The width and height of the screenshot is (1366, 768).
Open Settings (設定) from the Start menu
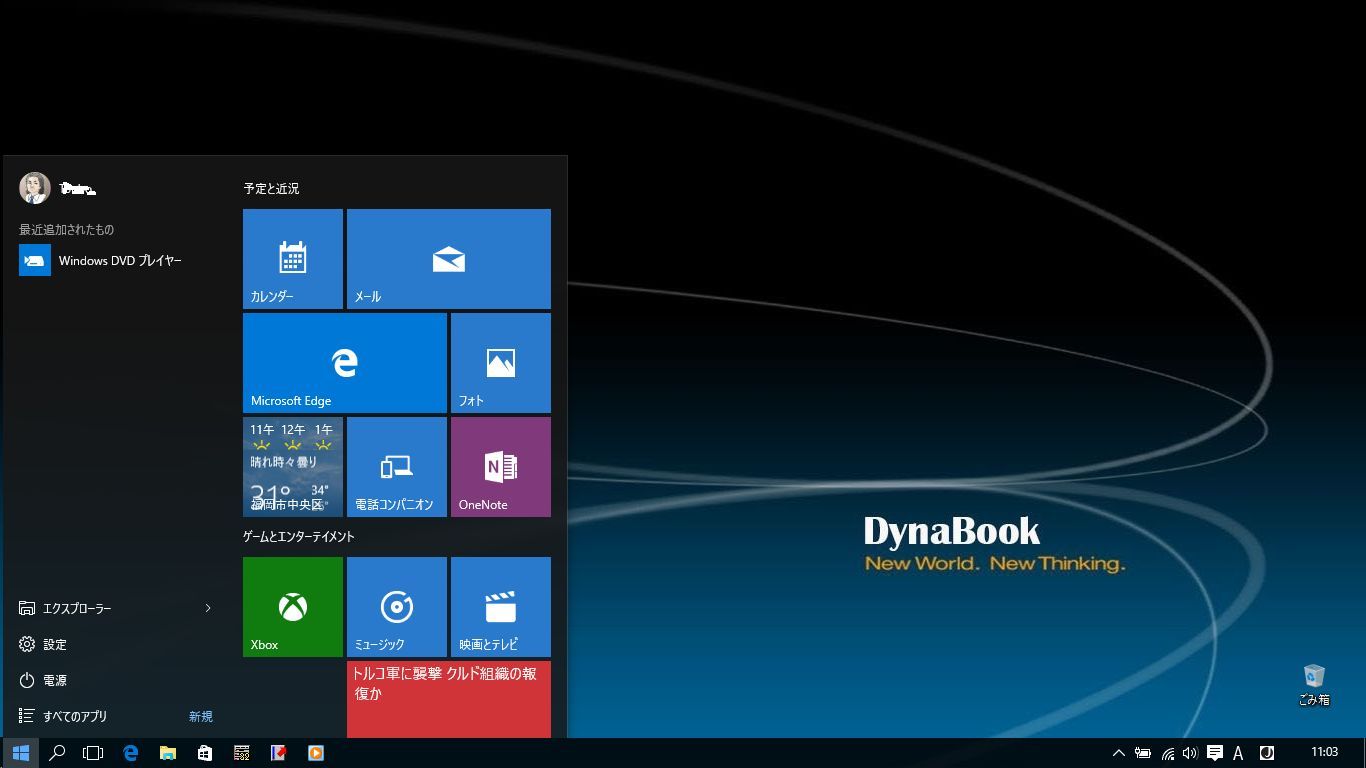[55, 644]
